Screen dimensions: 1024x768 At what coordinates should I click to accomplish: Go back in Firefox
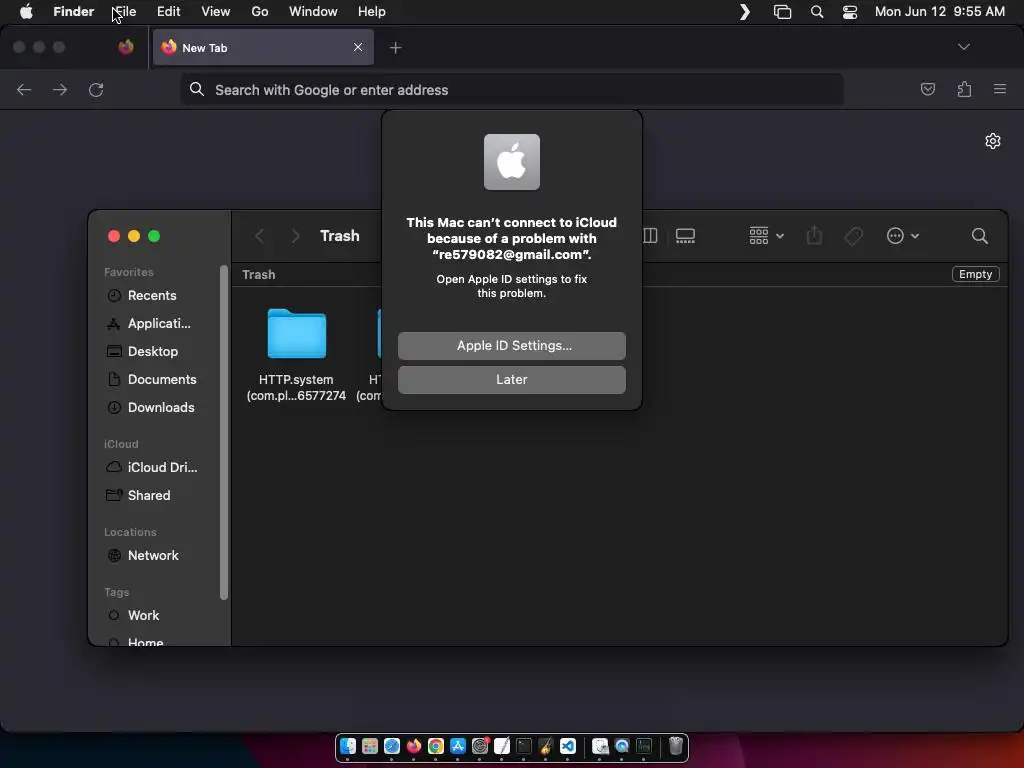pos(24,89)
